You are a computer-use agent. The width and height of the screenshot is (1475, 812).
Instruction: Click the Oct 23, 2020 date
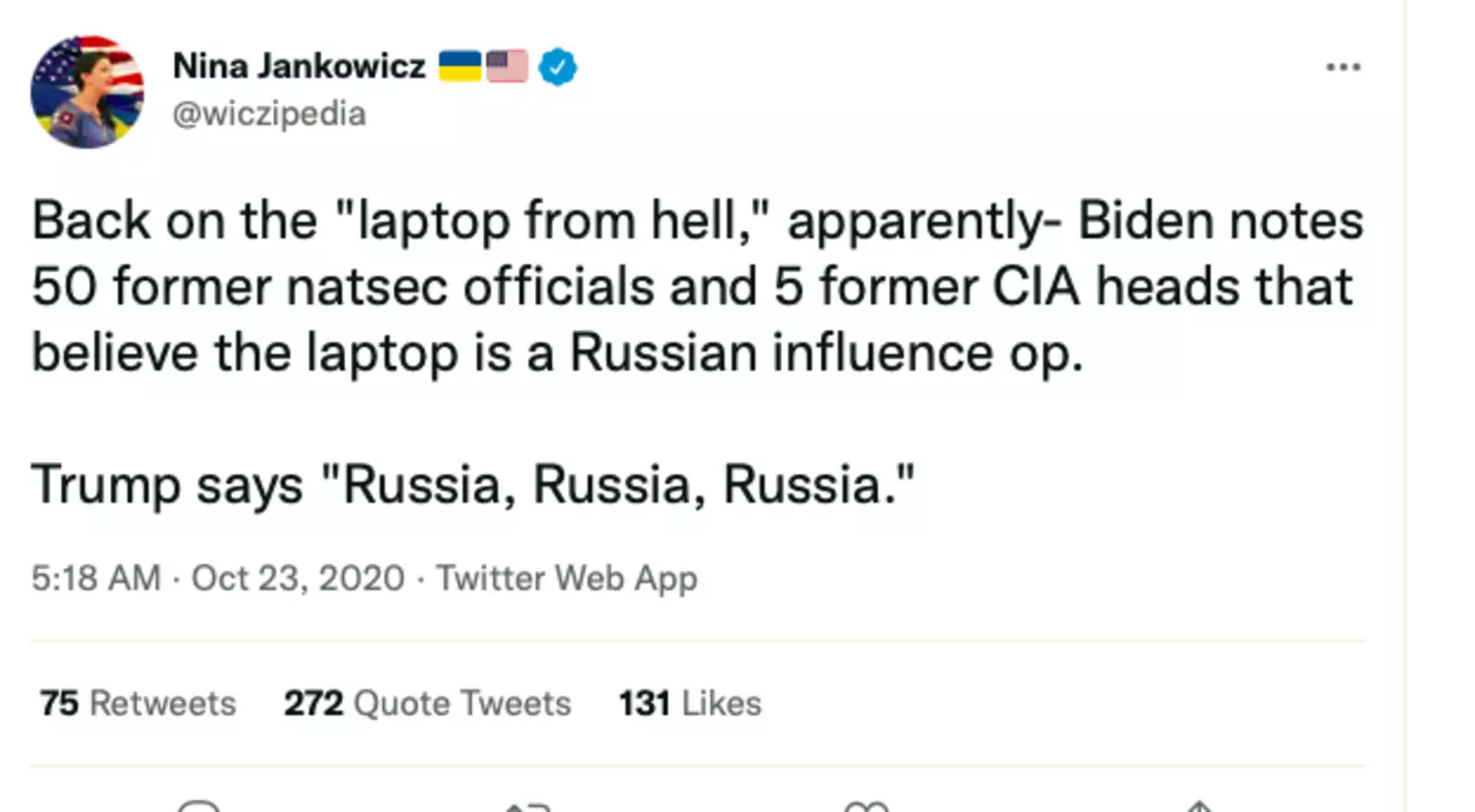298,579
